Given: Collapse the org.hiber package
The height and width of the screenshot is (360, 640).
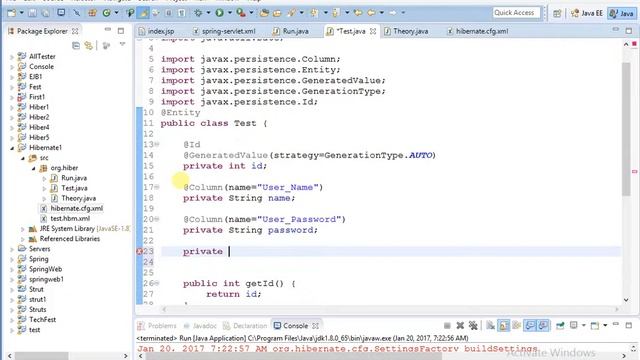Looking at the screenshot, I should pos(34,168).
